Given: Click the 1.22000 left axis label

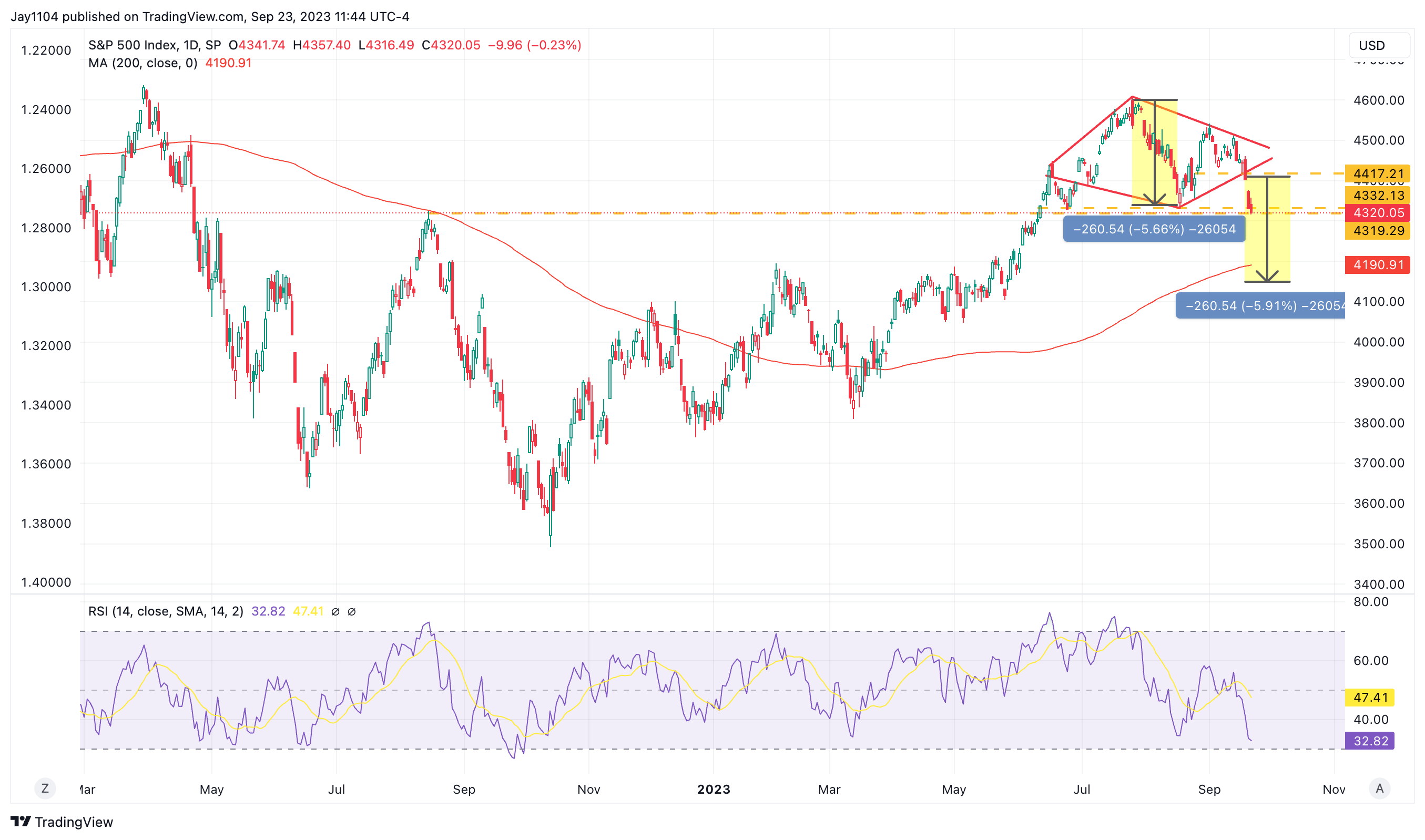Looking at the screenshot, I should (46, 50).
